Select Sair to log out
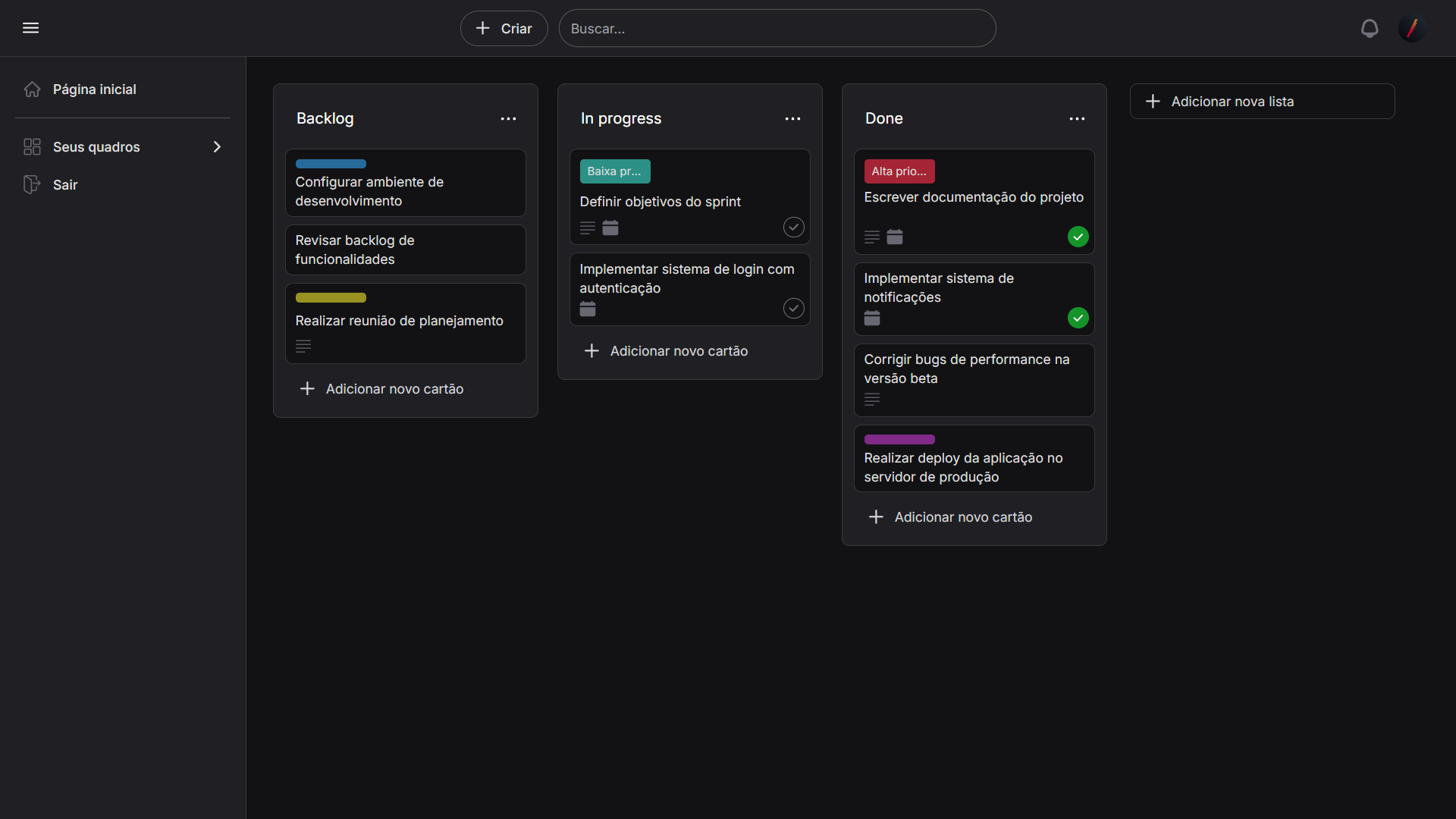The image size is (1456, 819). 123,185
